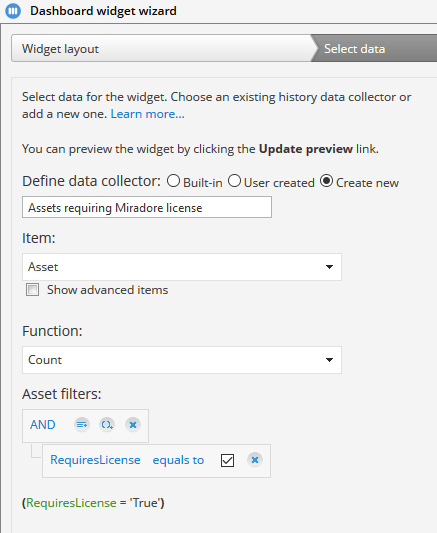Screen dimensions: 437x533
Task: Add a new filter condition to AND group
Action: click(x=82, y=425)
